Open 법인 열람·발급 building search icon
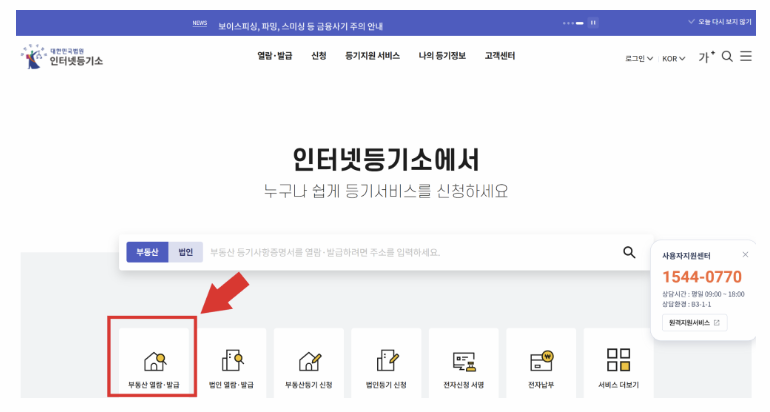The image size is (770, 412). (x=232, y=360)
